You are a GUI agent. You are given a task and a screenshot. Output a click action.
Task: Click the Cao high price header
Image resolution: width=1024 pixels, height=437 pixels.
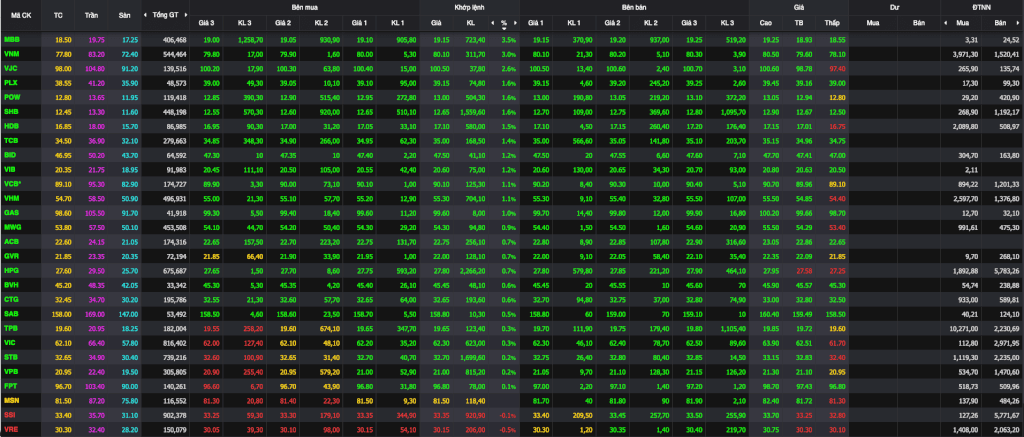[765, 23]
